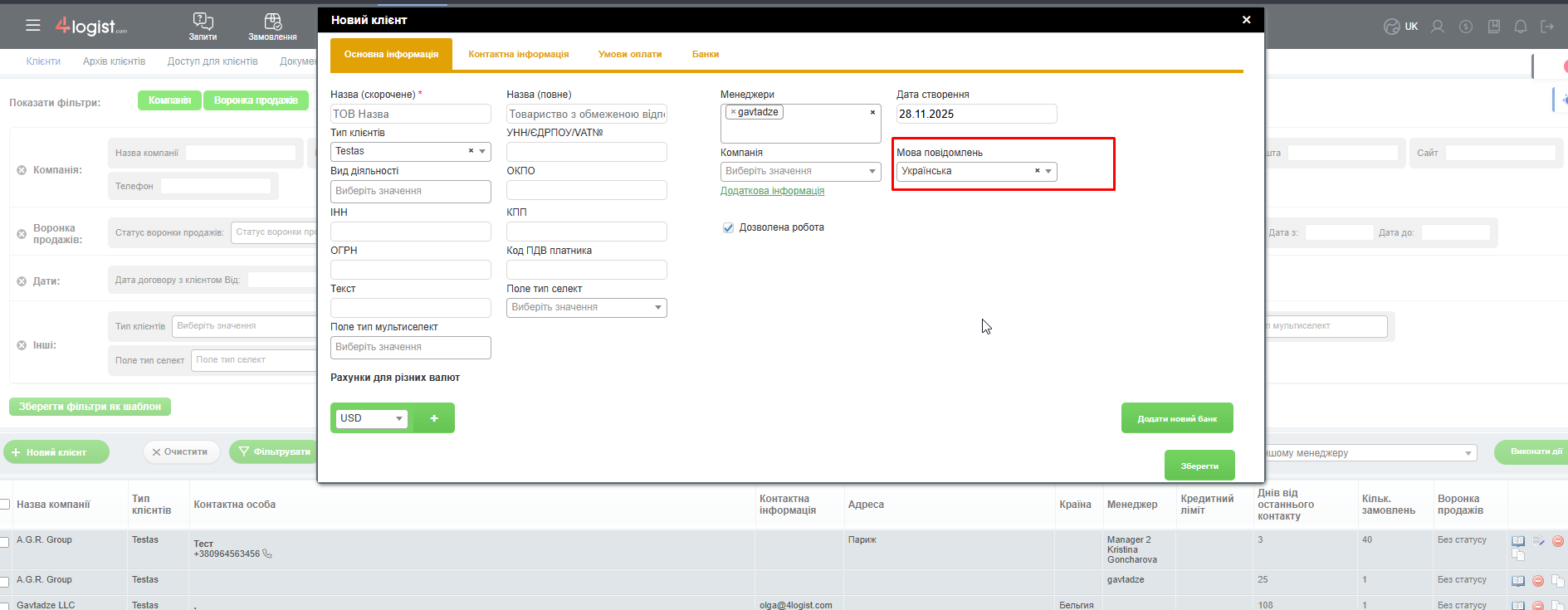Check the select-all checkbox in table header
The image size is (1568, 610).
click(x=5, y=505)
